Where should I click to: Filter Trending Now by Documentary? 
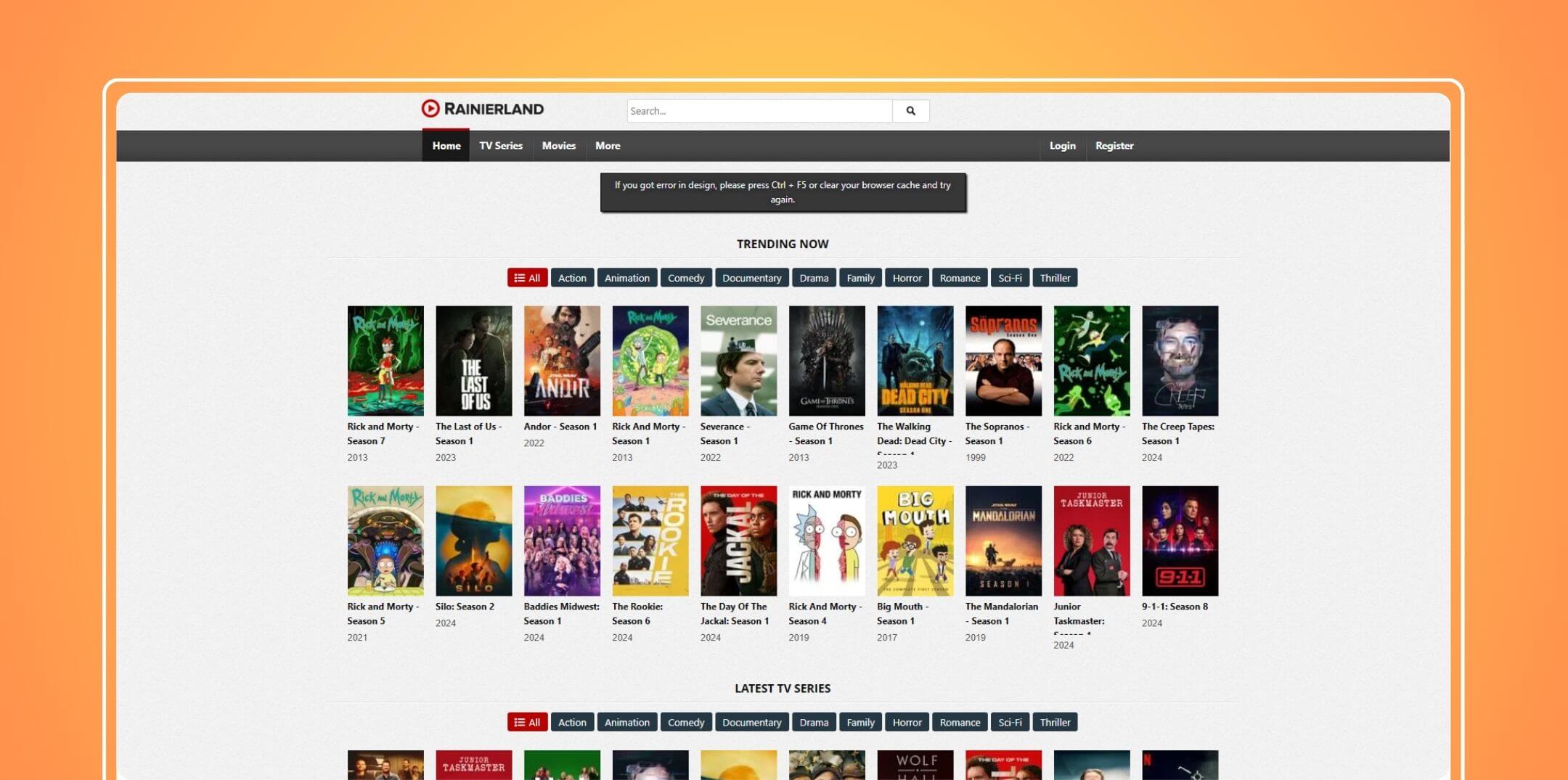click(752, 278)
